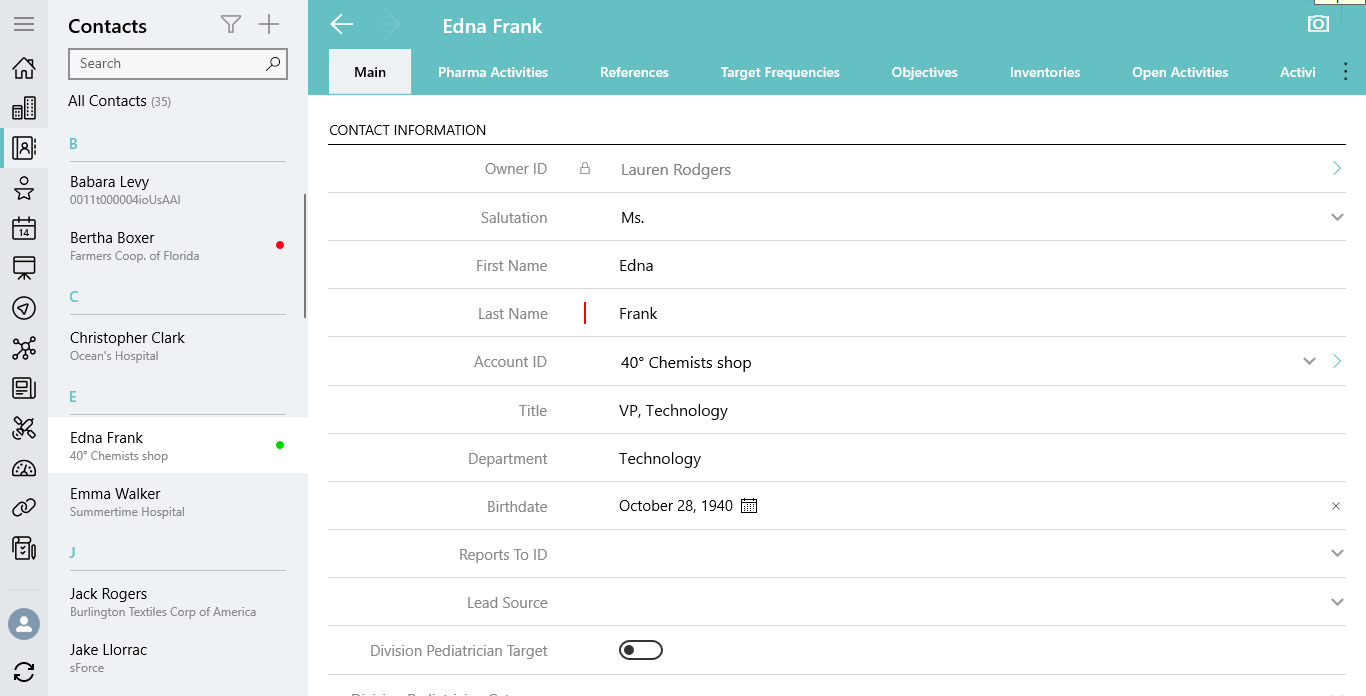Click the filter funnel icon in Contacts
1366x696 pixels.
[231, 25]
